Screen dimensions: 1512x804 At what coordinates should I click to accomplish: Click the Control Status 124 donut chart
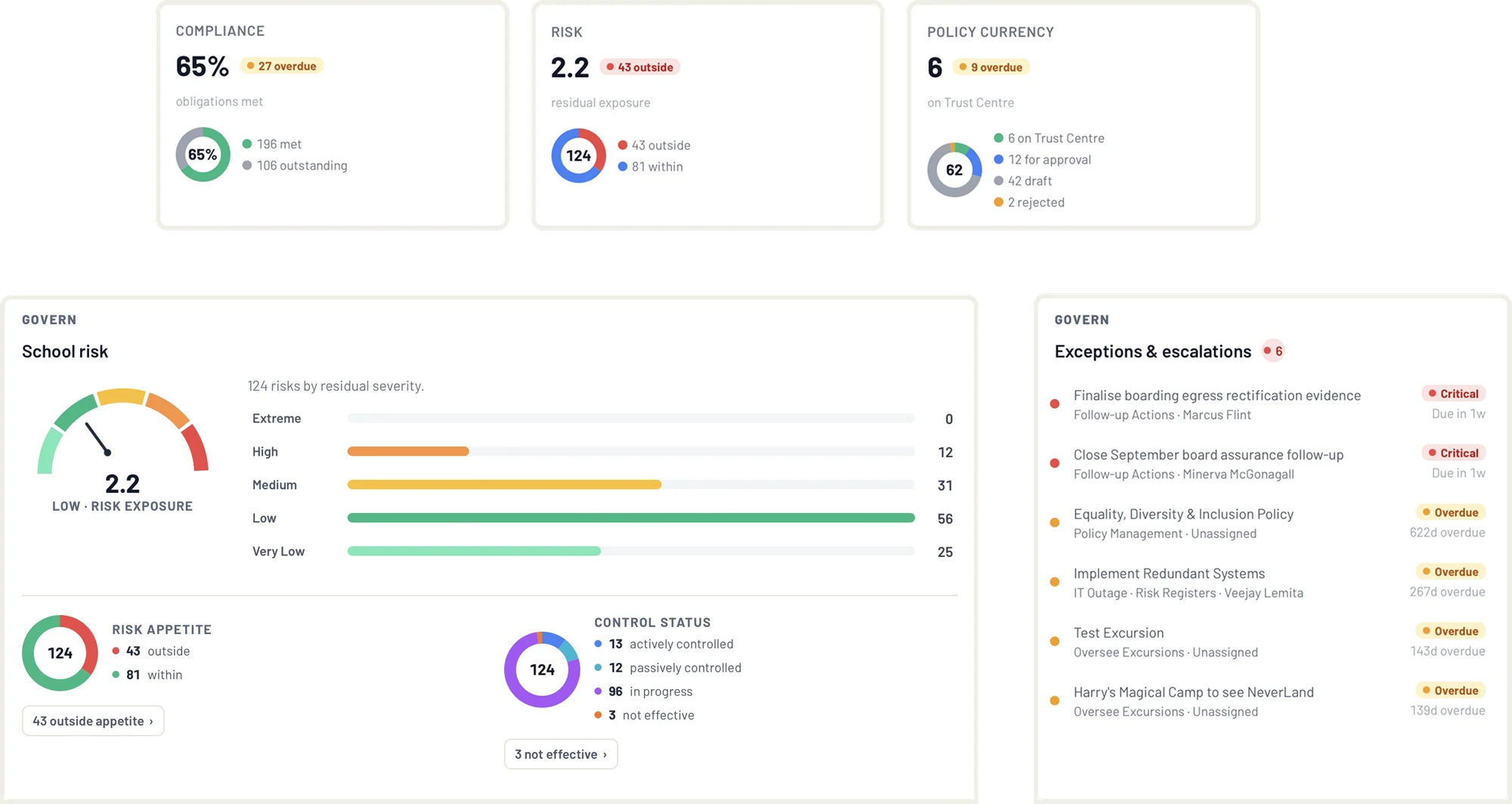542,669
